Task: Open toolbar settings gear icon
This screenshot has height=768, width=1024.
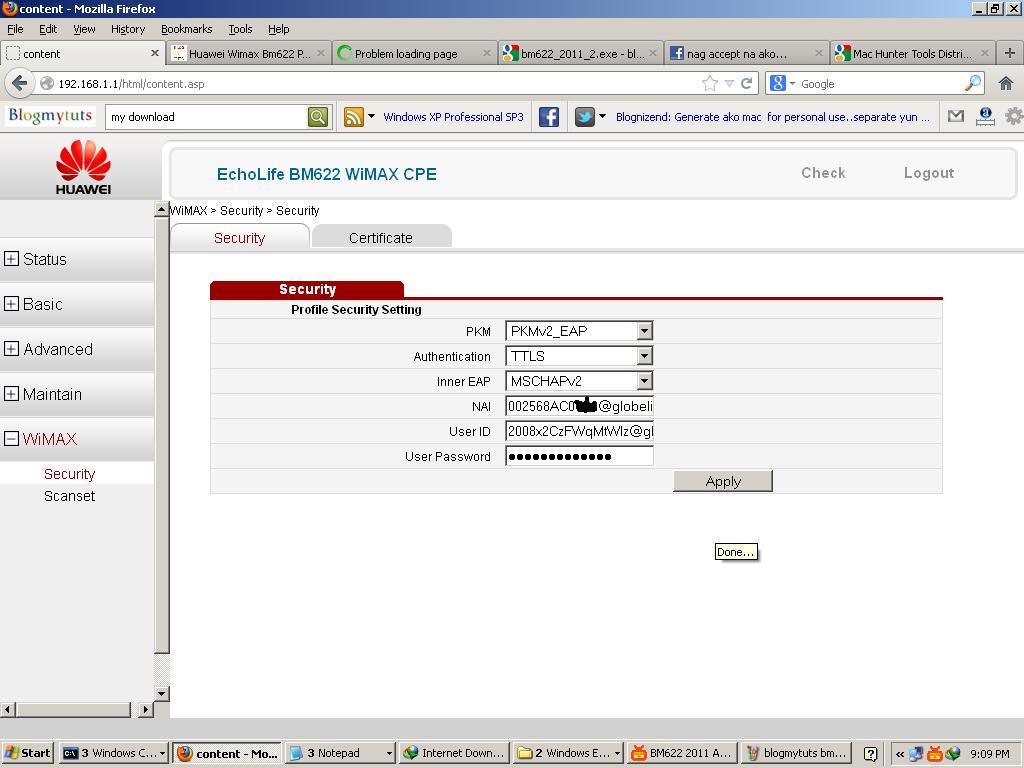Action: coord(1014,116)
